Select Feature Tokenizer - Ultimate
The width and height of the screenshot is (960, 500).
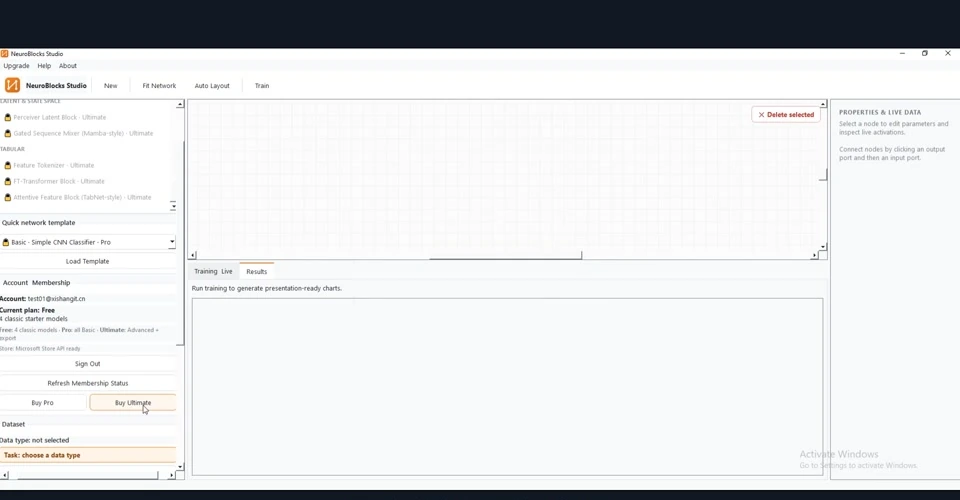(53, 165)
